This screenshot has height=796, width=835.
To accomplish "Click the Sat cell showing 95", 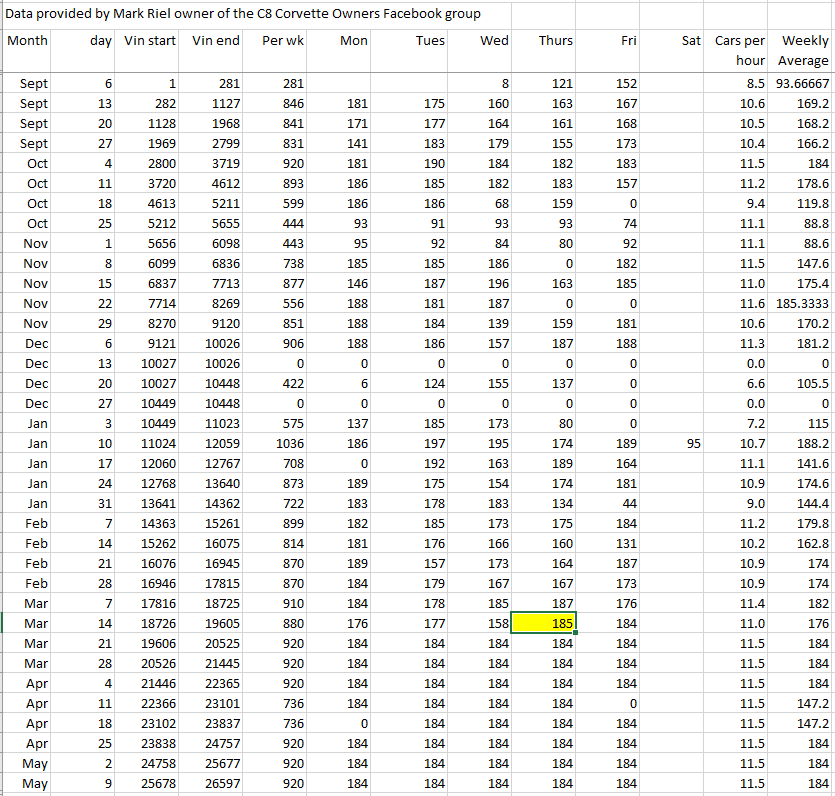I will pyautogui.click(x=672, y=443).
